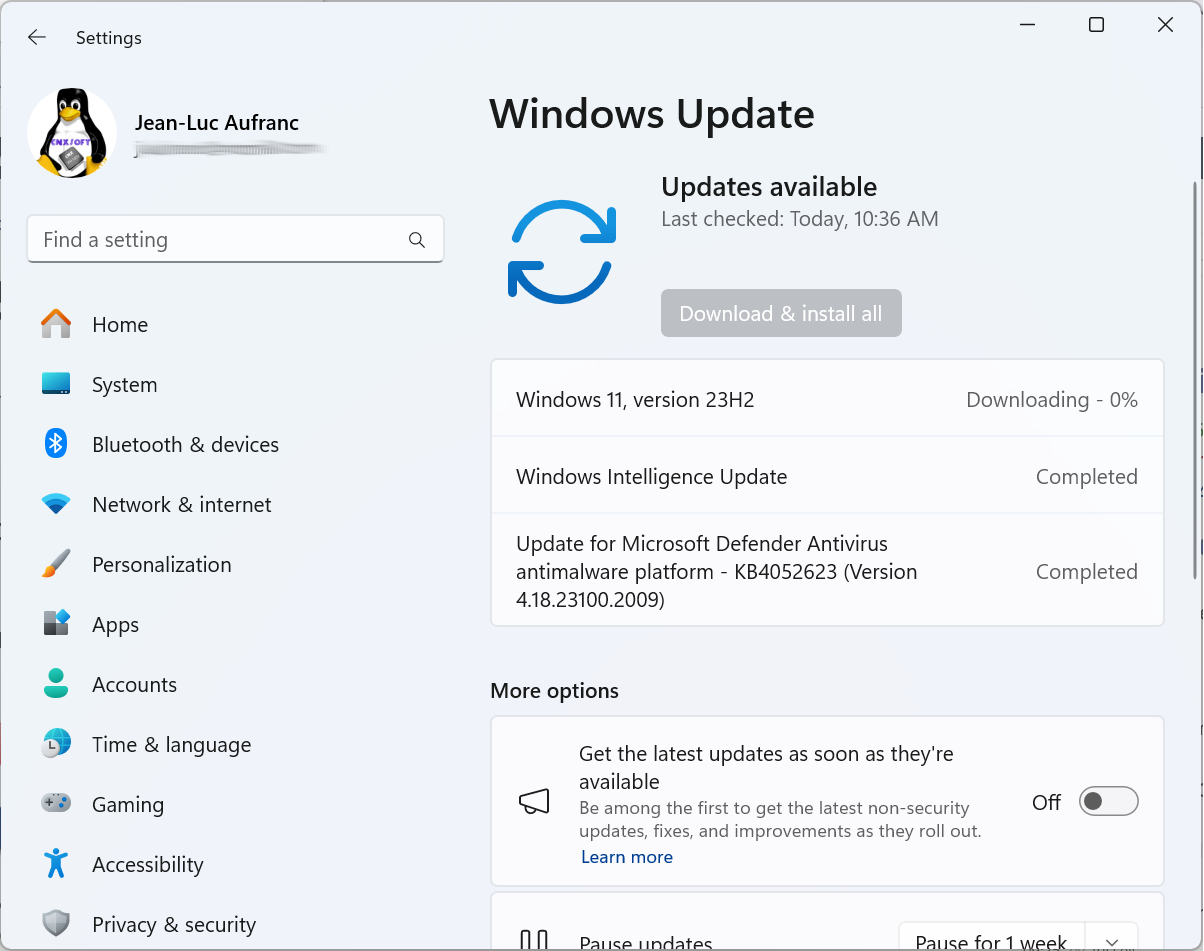Click 'Download & install all' button
1204x951 pixels.
[x=781, y=313]
